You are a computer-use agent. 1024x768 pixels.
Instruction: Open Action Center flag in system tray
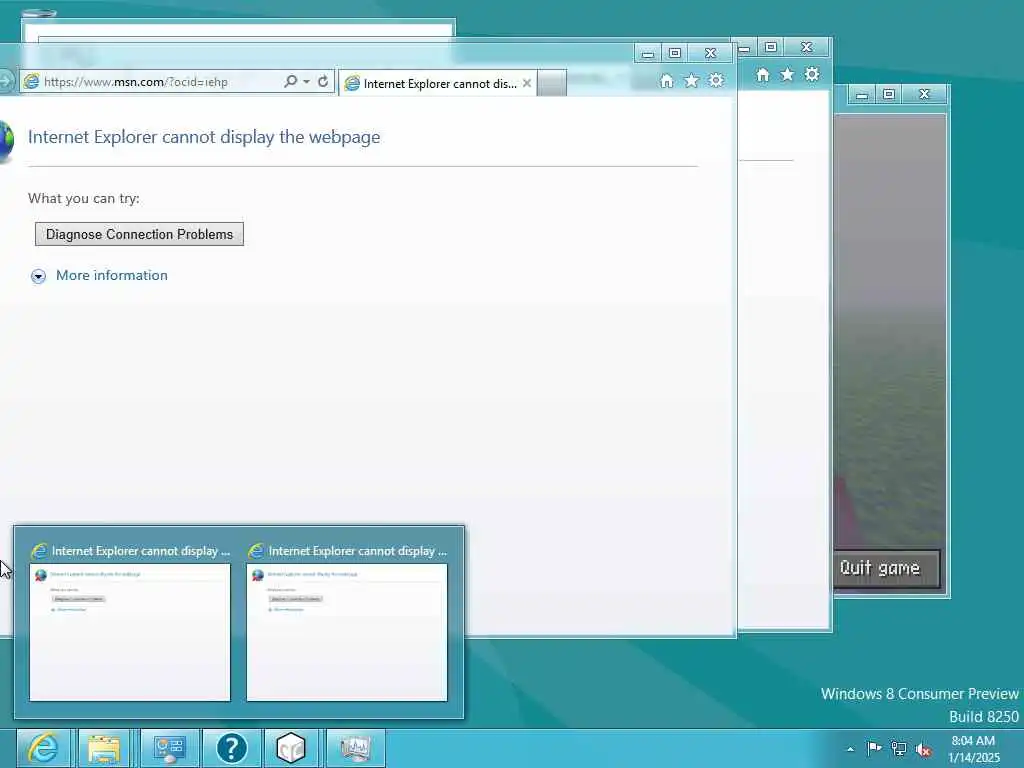pyautogui.click(x=874, y=748)
